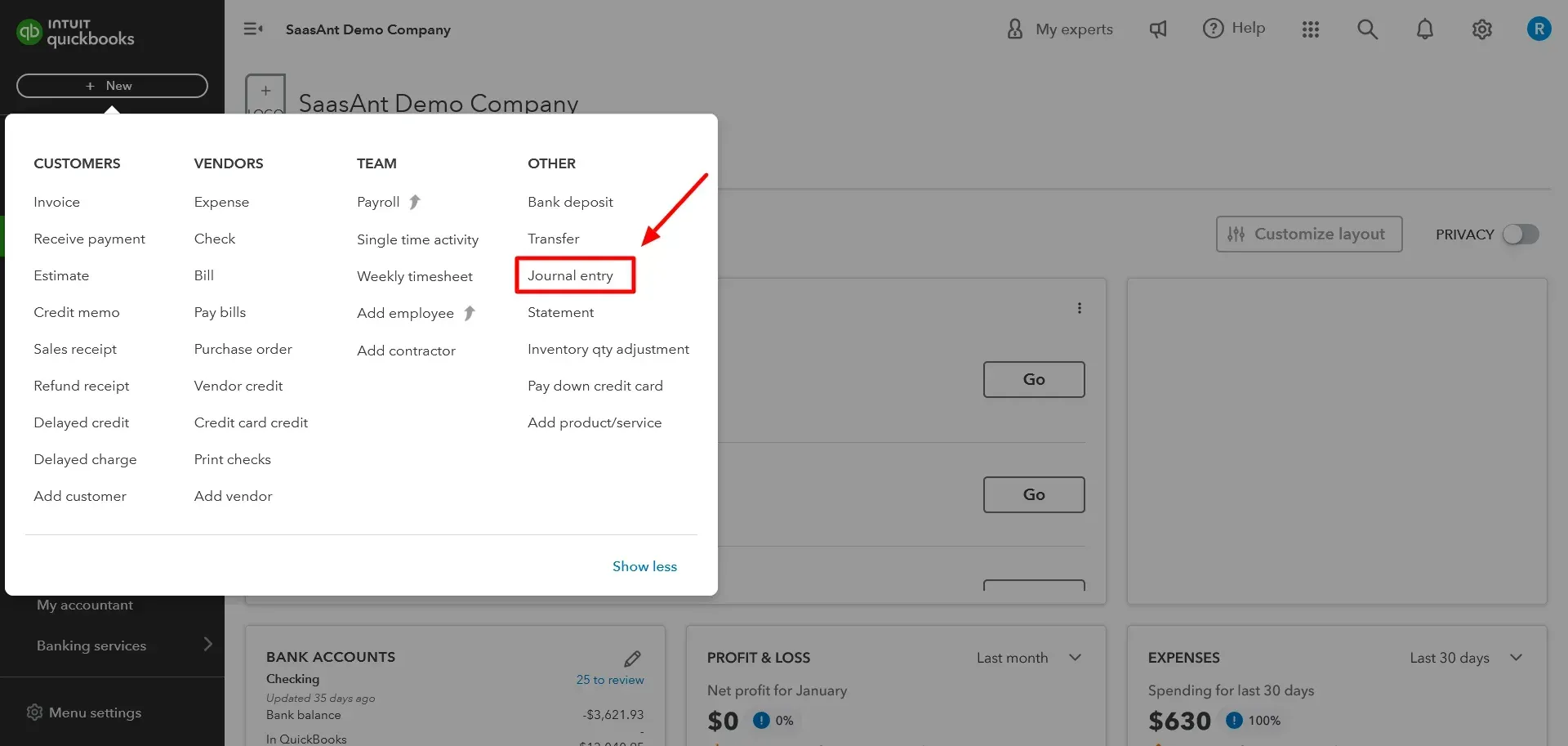Choose Vendor credit menu item

click(x=238, y=386)
